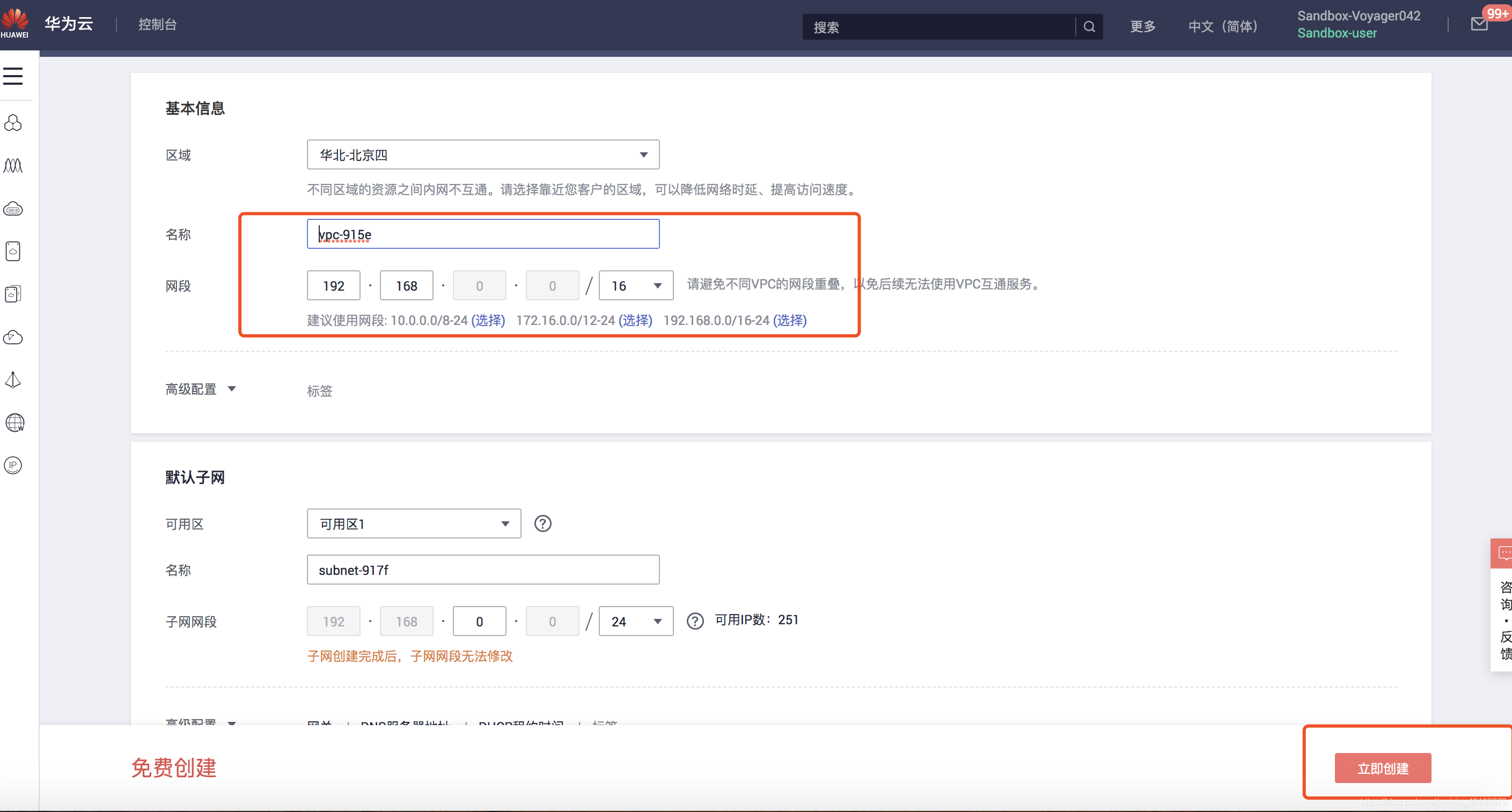
Task: Click the 可用IP数: 251 text
Action: click(x=757, y=620)
